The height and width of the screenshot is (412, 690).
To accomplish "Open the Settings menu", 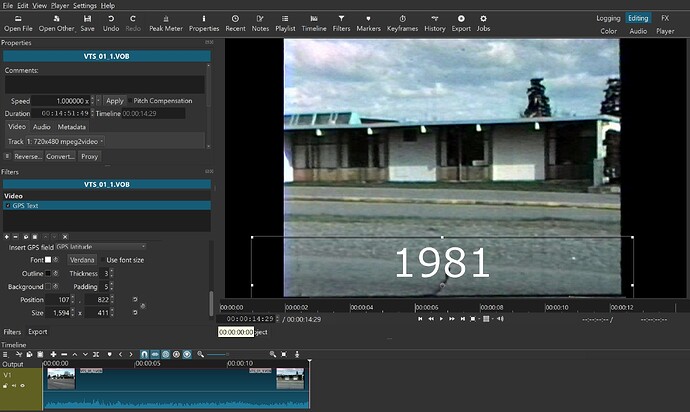I will click(84, 5).
